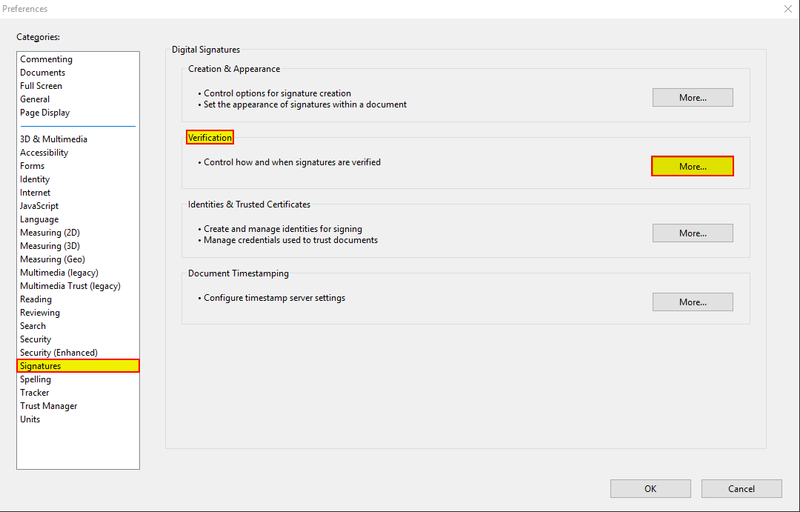
Task: Open the General category
Action: 35,99
